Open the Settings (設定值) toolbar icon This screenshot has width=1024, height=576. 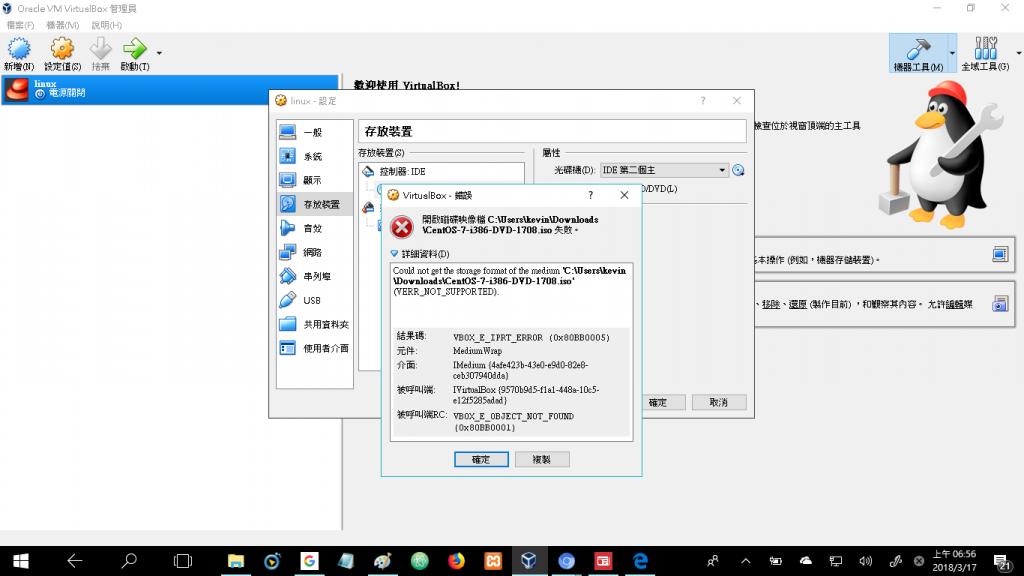(x=62, y=54)
